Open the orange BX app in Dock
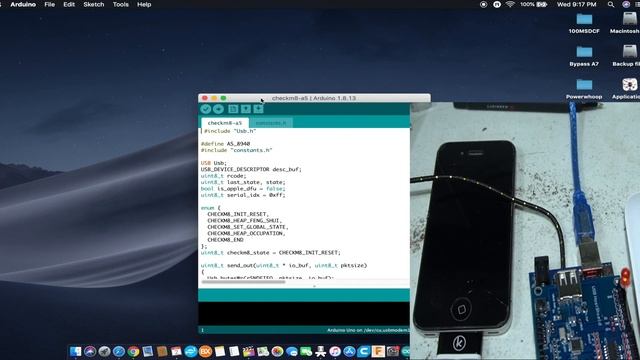This screenshot has width=640, height=360. 205,351
